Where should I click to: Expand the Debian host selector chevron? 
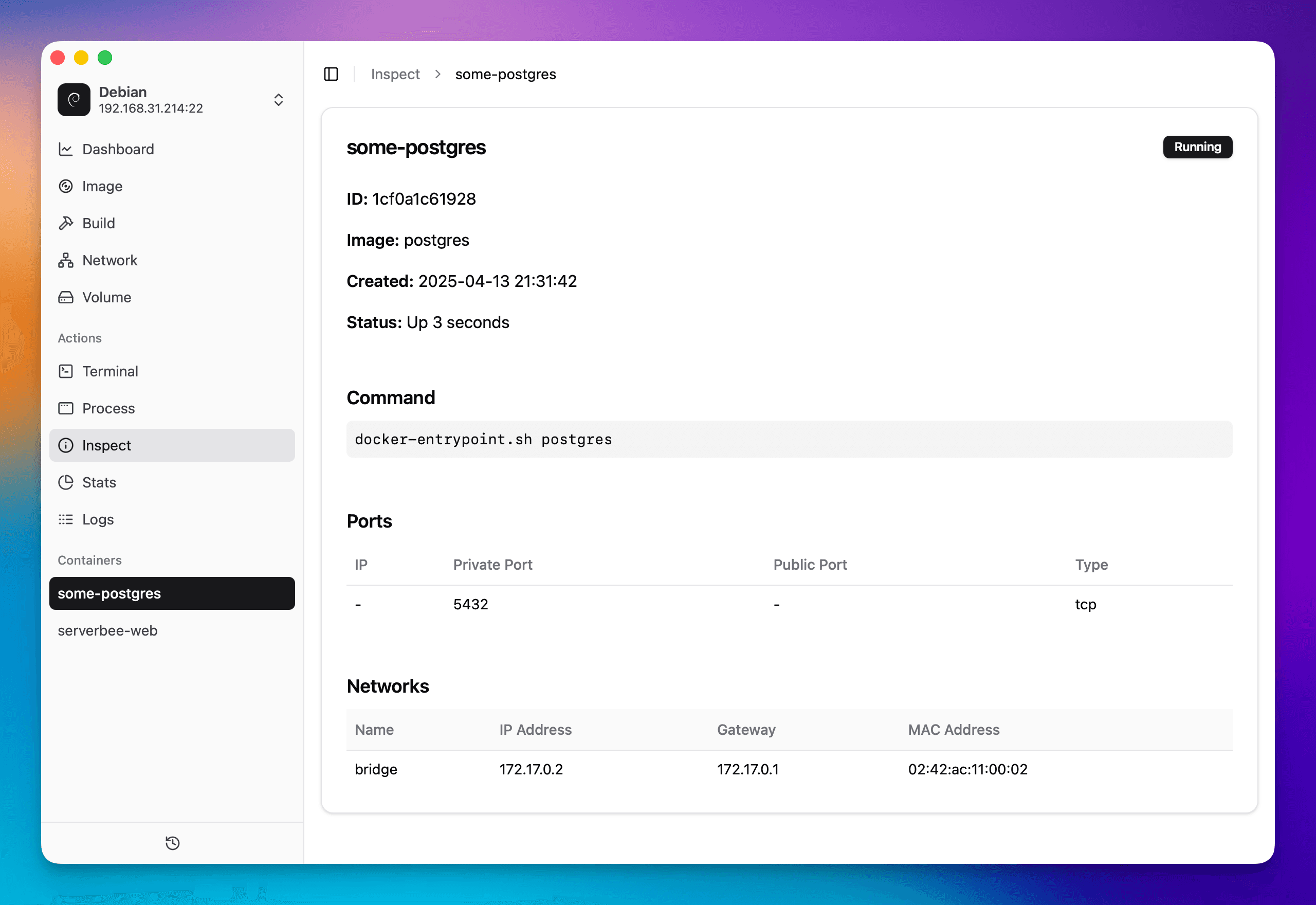click(x=278, y=99)
